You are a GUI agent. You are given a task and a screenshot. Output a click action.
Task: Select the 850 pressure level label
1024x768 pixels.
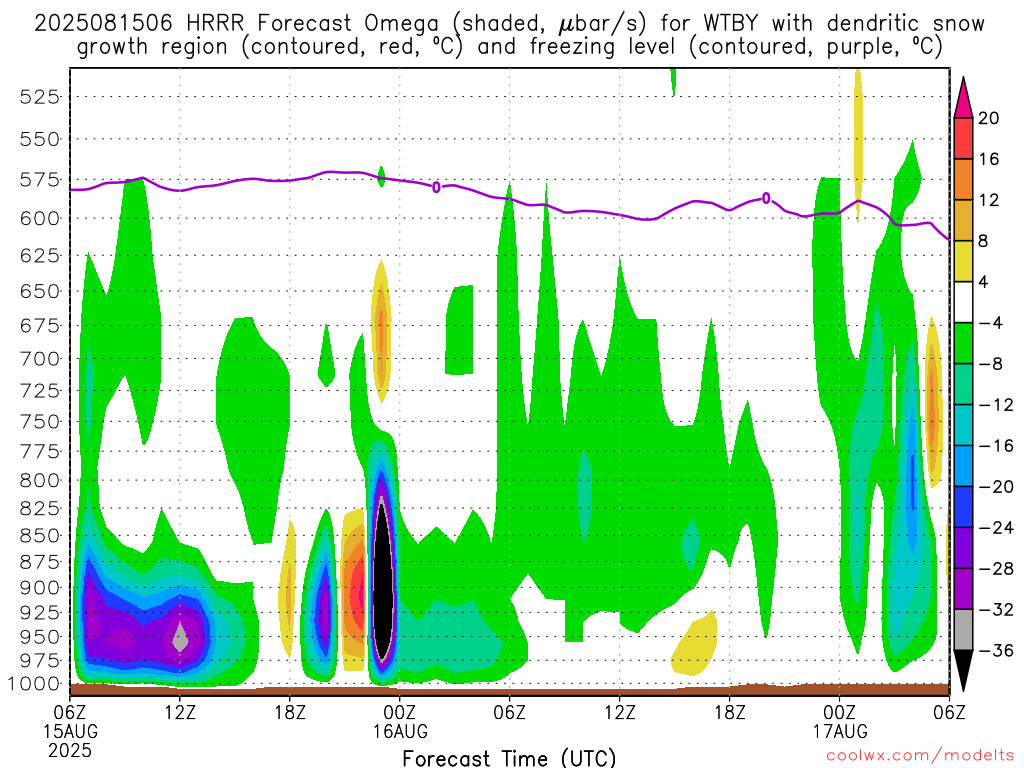40,536
